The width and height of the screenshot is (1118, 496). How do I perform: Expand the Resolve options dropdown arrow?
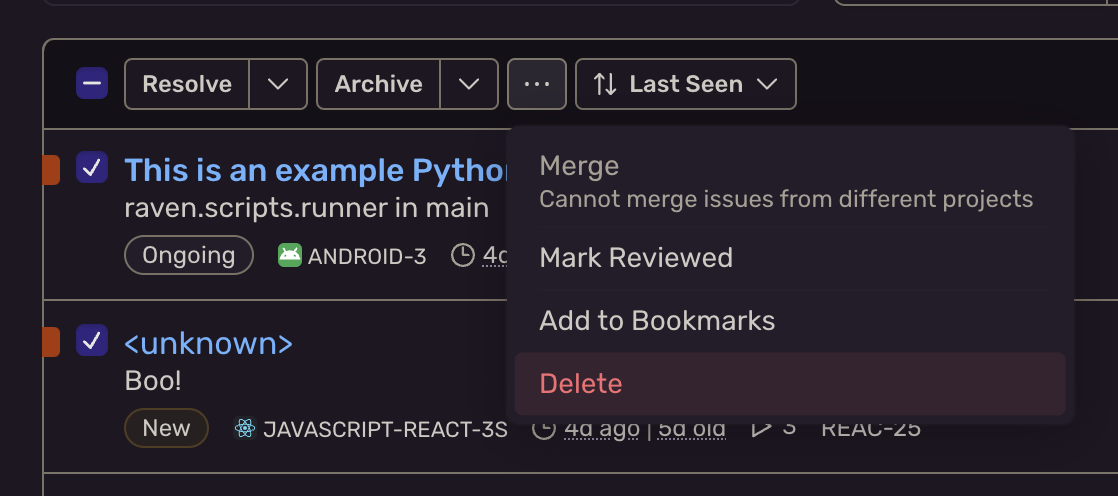(278, 84)
